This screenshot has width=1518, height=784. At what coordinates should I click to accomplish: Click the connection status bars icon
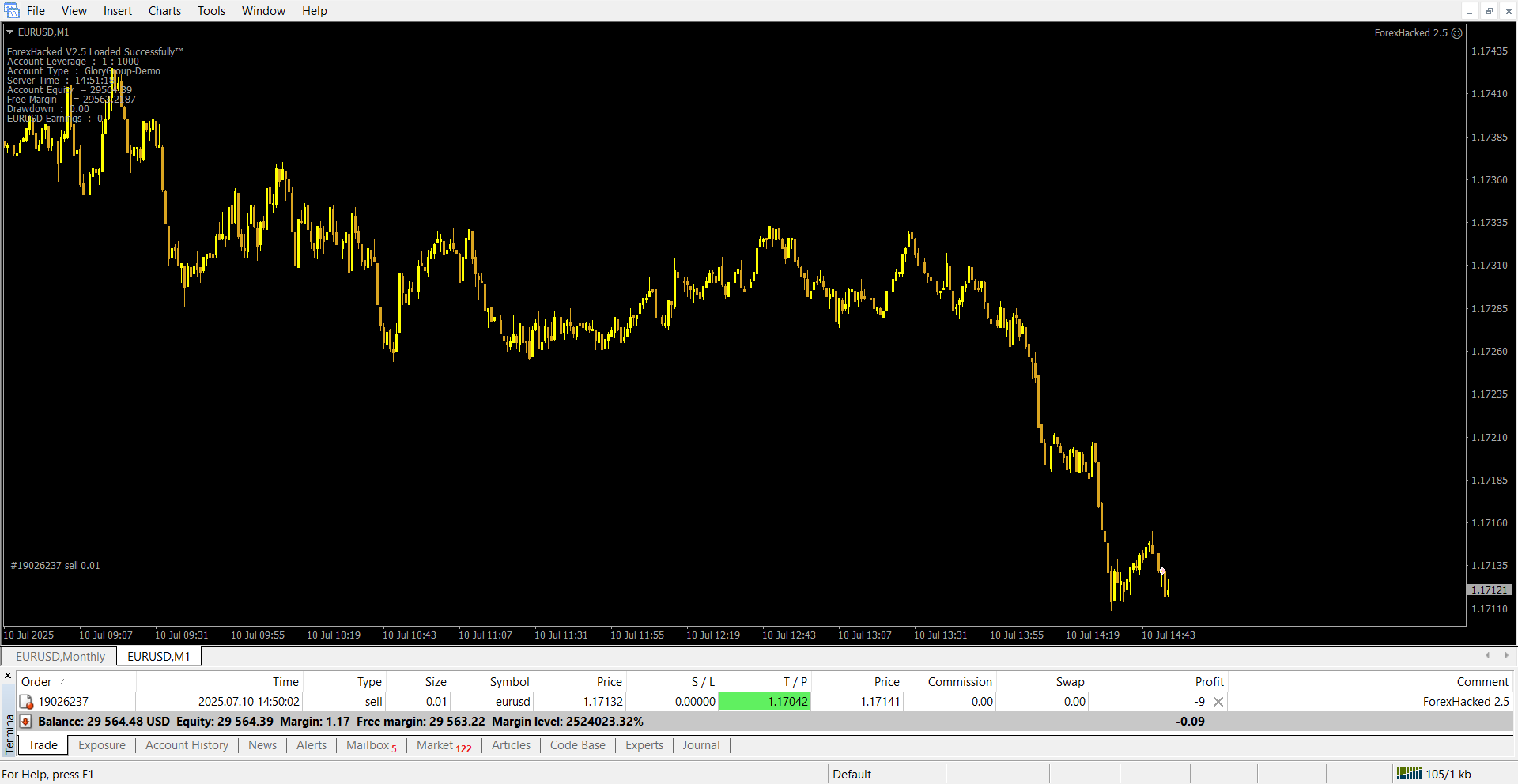point(1408,774)
